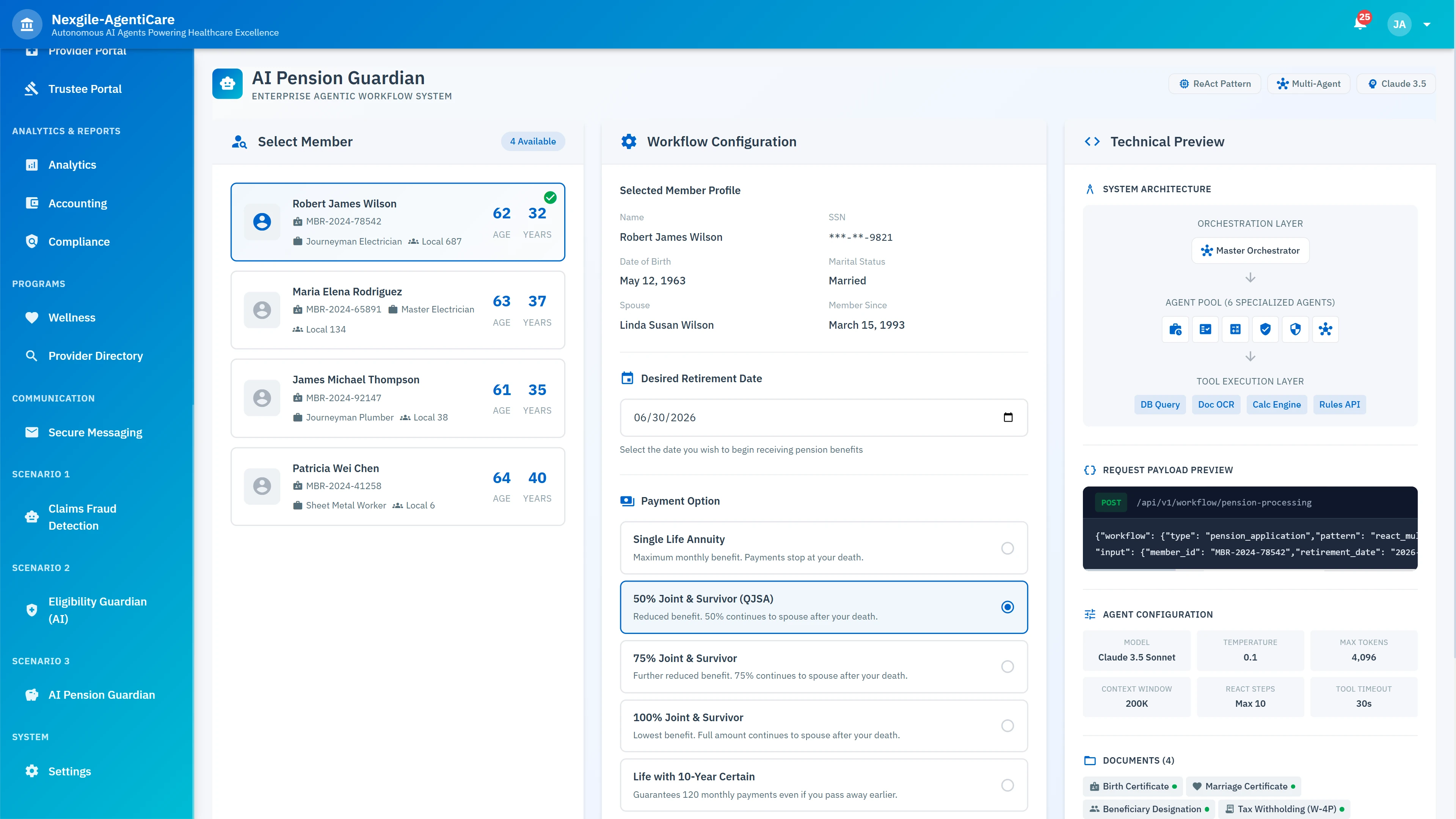Open the Wellness heart icon
This screenshot has height=819, width=1456.
31,317
